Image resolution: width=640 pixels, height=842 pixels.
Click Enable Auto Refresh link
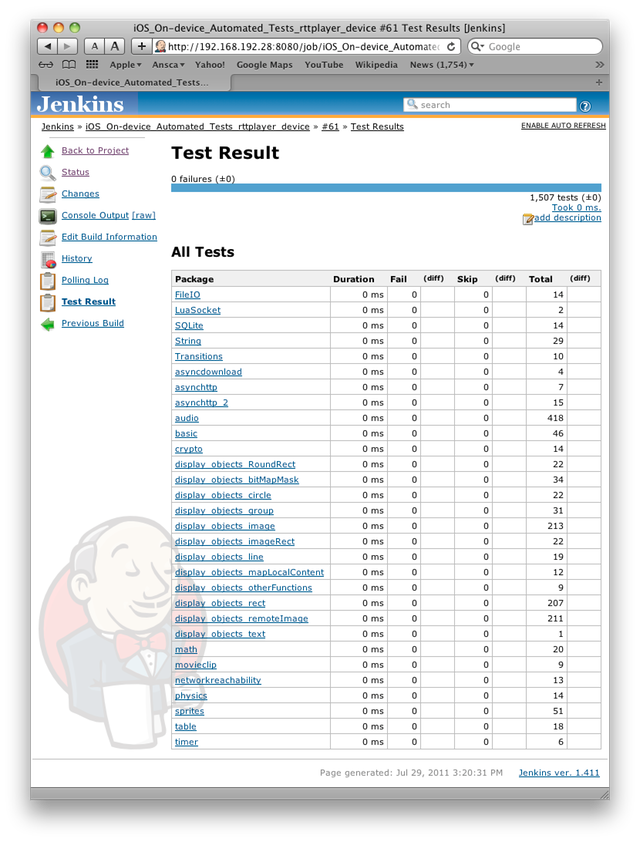[563, 126]
